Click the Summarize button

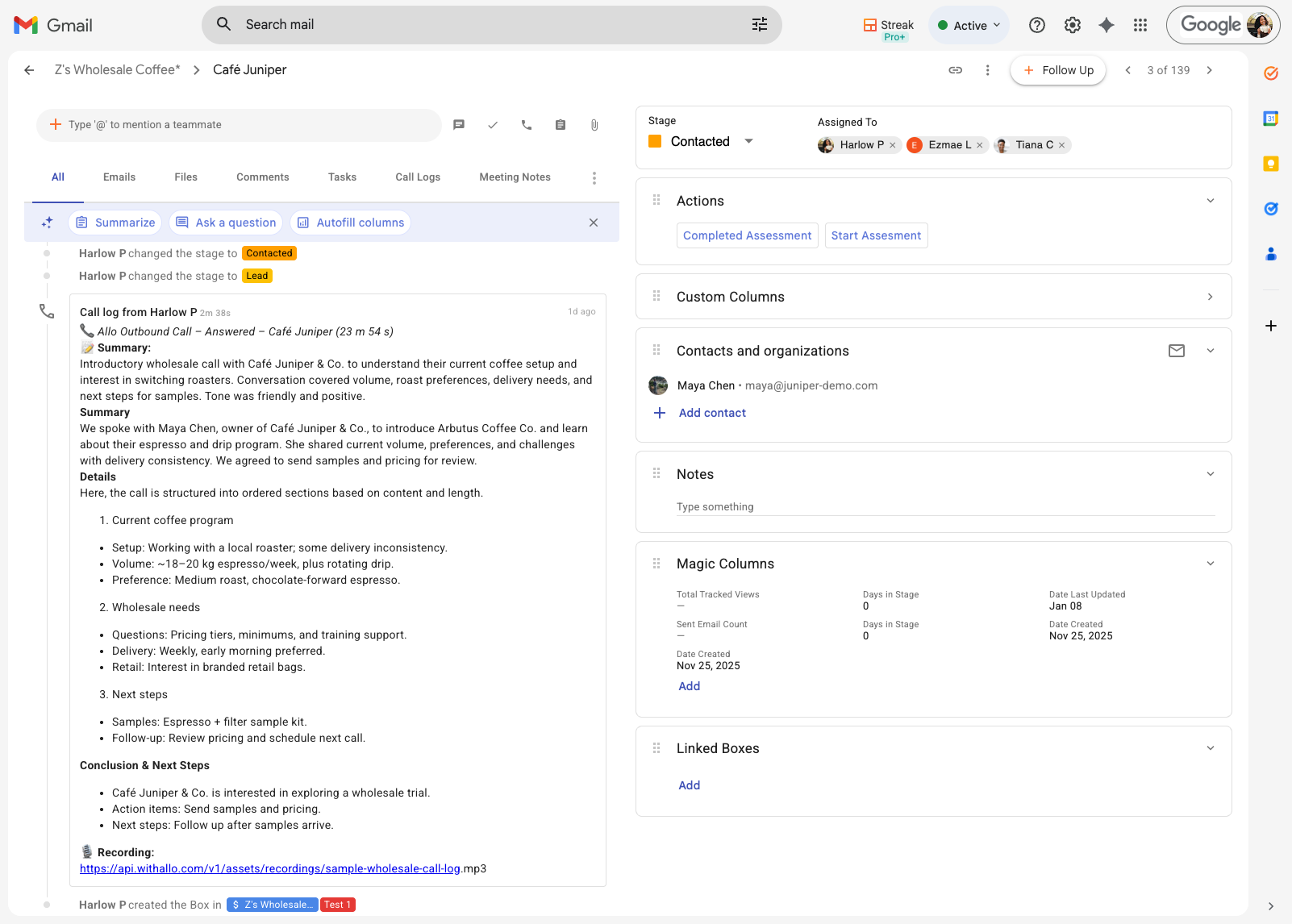(115, 223)
